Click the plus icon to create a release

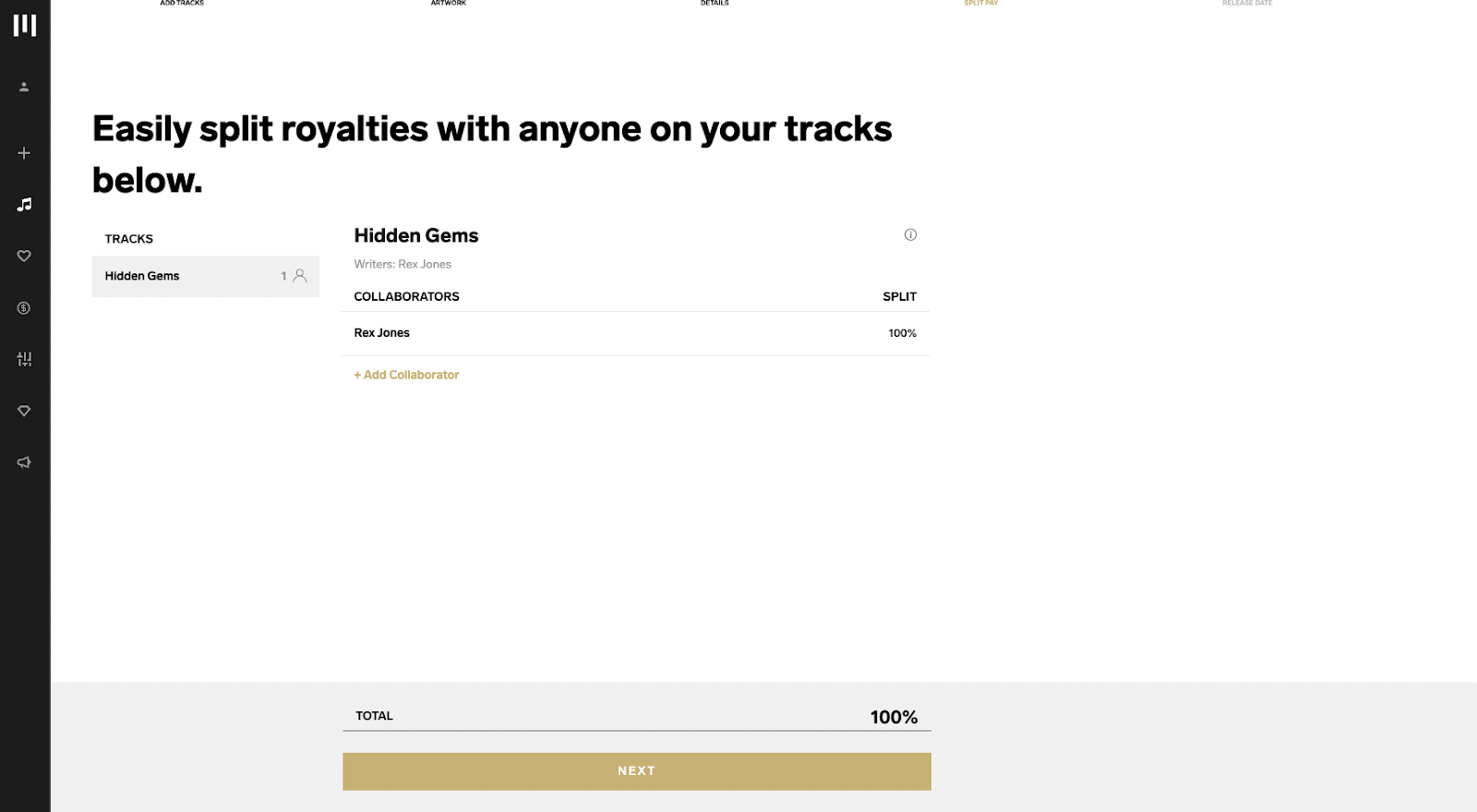click(x=24, y=153)
